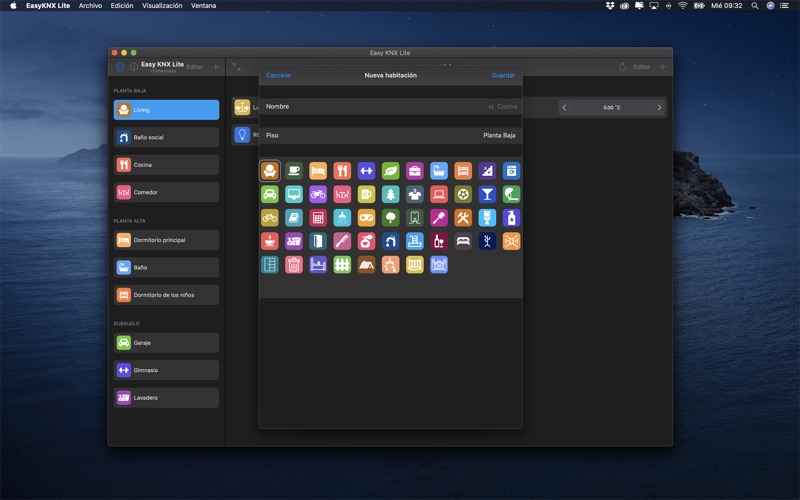Click the Wi-Fi icon in the menu bar
The width and height of the screenshot is (800, 500).
(x=683, y=6)
